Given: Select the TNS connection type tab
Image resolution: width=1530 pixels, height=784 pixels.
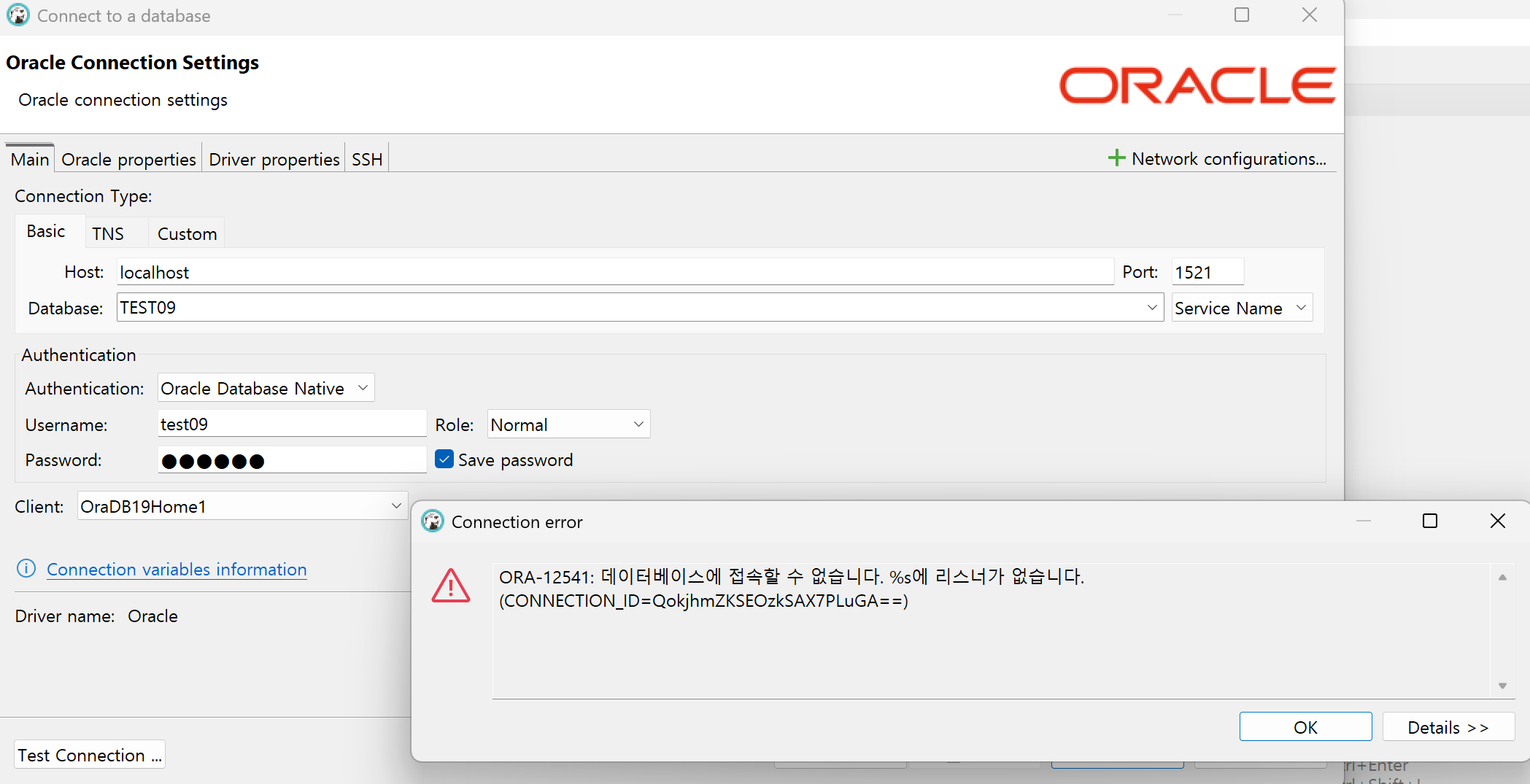Looking at the screenshot, I should tap(108, 233).
